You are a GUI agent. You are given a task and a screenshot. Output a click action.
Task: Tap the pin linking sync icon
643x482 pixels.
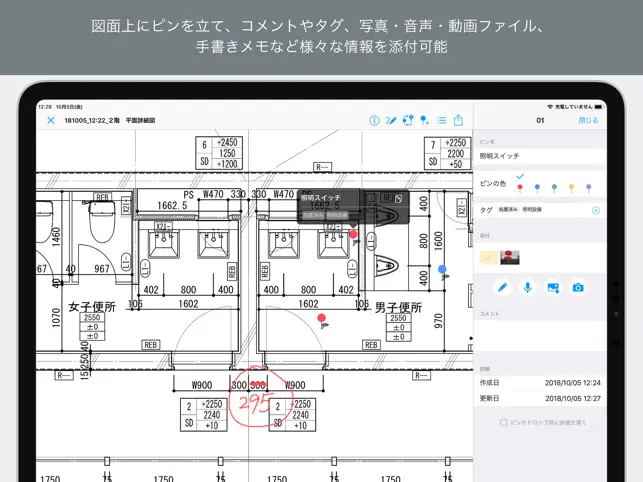point(408,120)
